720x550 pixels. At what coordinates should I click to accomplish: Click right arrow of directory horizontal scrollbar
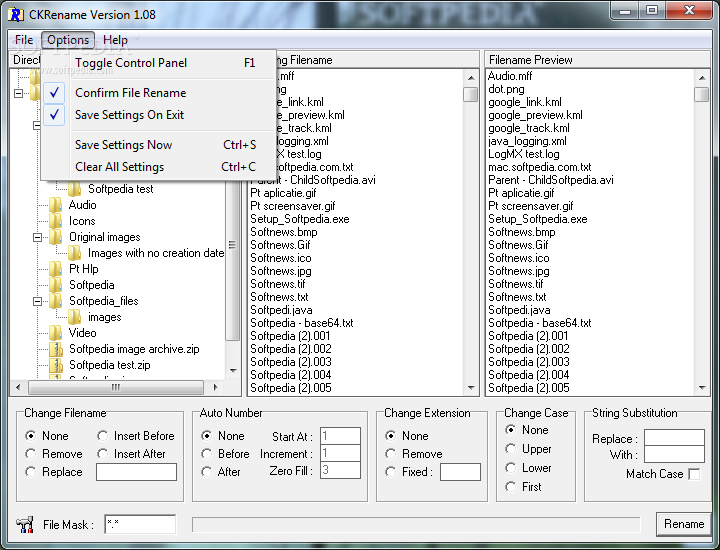[215, 387]
